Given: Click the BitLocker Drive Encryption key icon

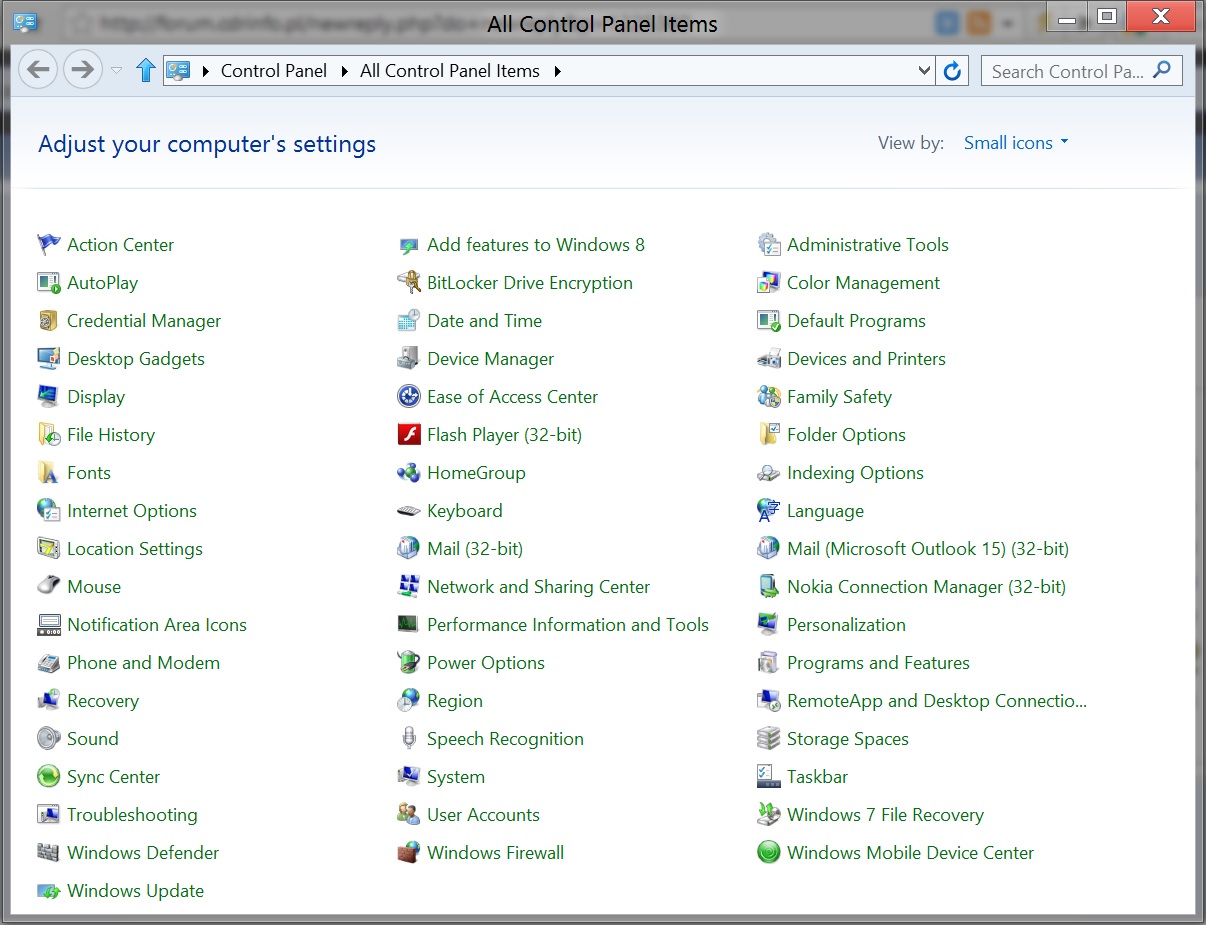Looking at the screenshot, I should [408, 282].
